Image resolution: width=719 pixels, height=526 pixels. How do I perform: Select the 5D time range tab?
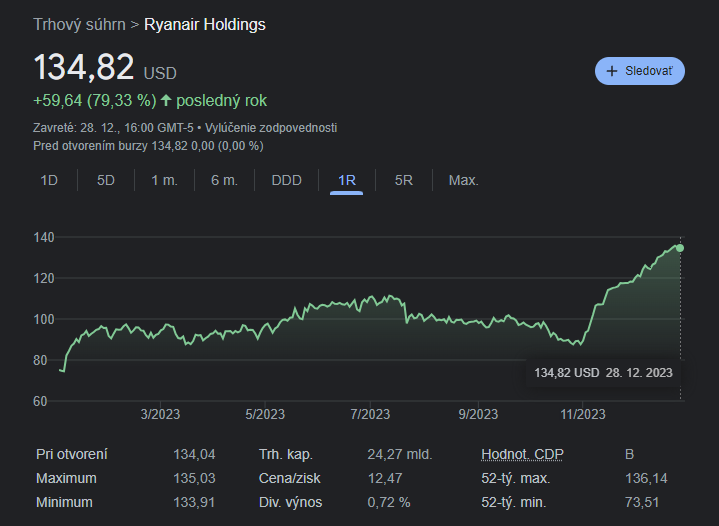tap(105, 180)
